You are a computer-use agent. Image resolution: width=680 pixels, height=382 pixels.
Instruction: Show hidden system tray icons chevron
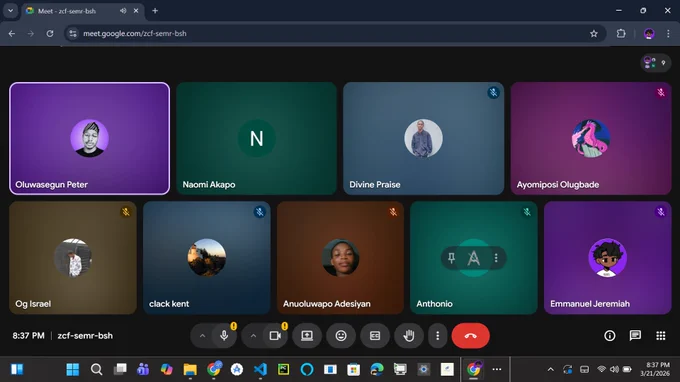[x=550, y=369]
